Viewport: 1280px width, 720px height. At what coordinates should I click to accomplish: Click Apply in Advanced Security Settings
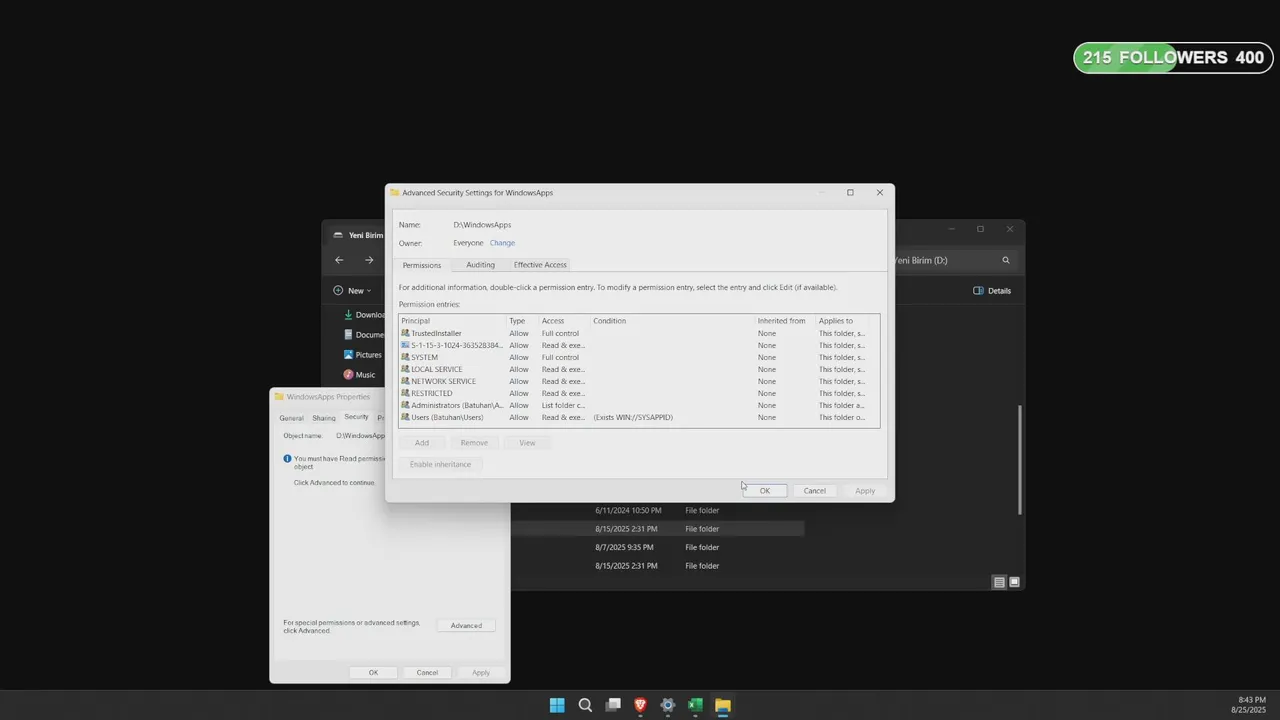pos(865,490)
